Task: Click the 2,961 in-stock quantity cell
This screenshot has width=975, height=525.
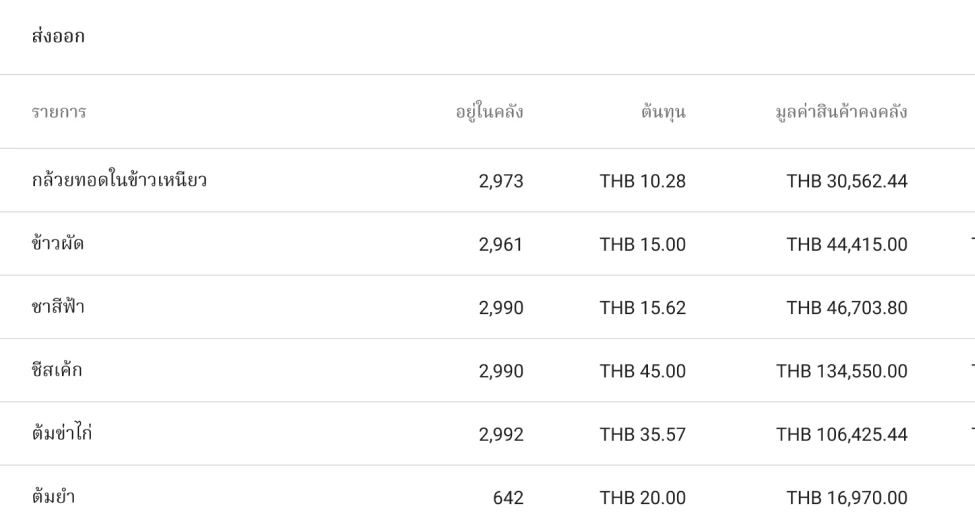Action: (x=502, y=244)
